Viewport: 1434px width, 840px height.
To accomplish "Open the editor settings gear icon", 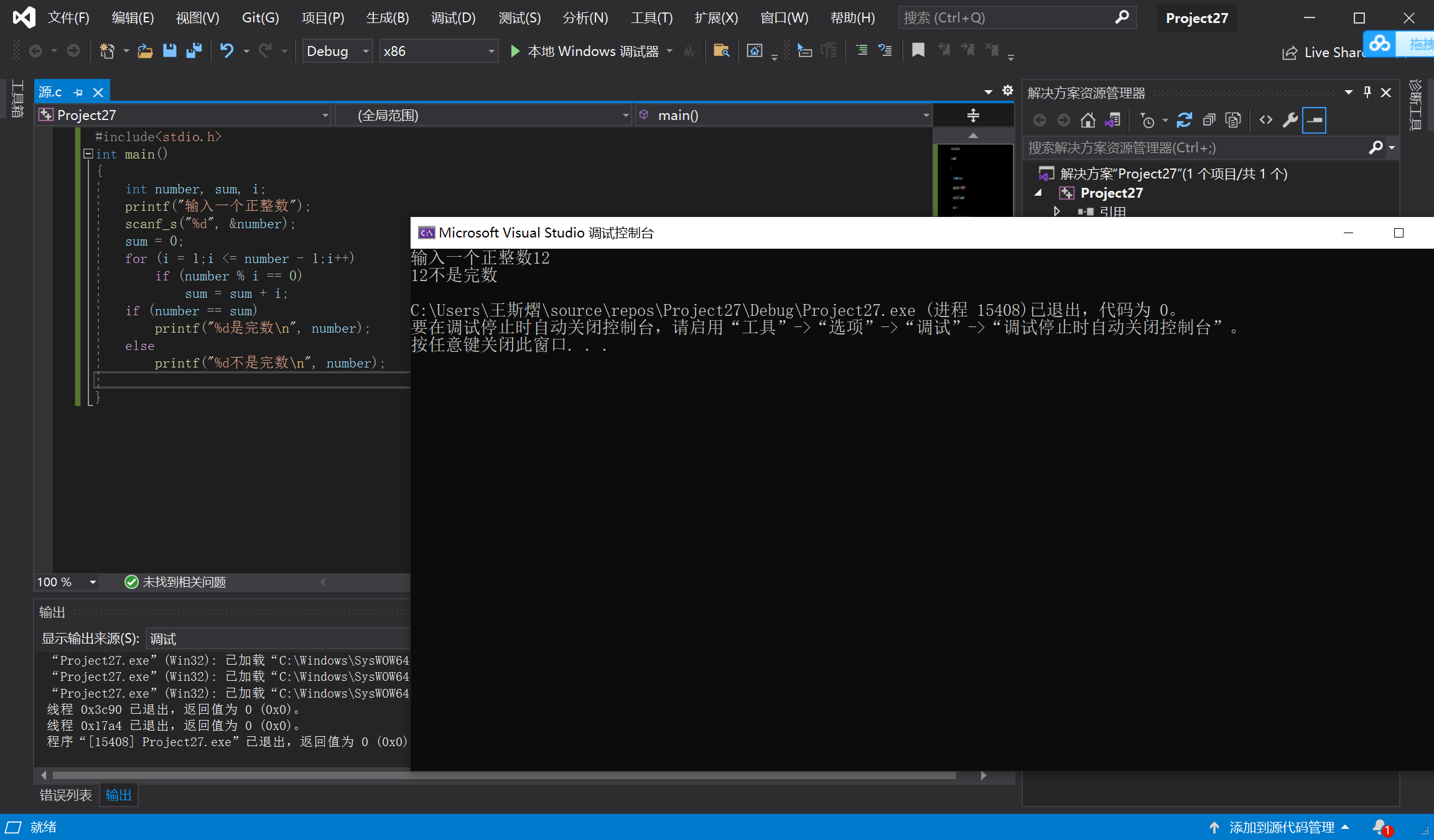I will tap(1008, 91).
